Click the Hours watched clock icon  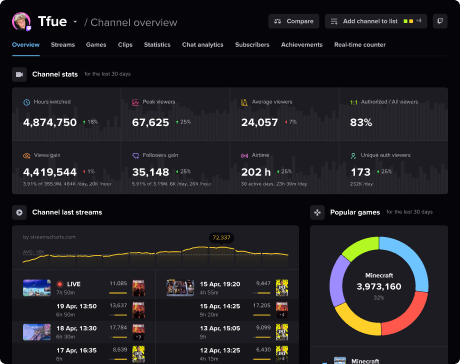coord(27,102)
